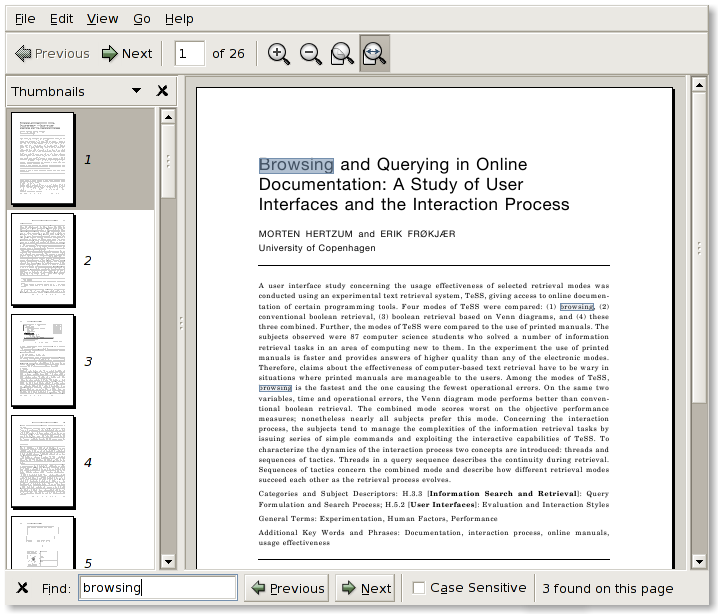Find the previous match of browsing

click(287, 588)
